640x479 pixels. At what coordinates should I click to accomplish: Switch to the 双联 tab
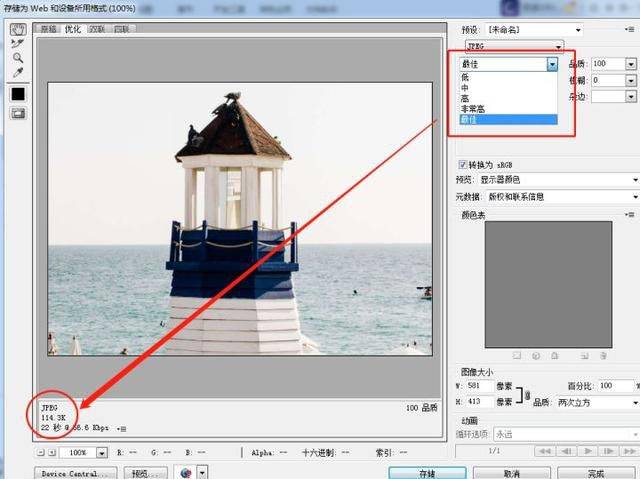click(97, 29)
